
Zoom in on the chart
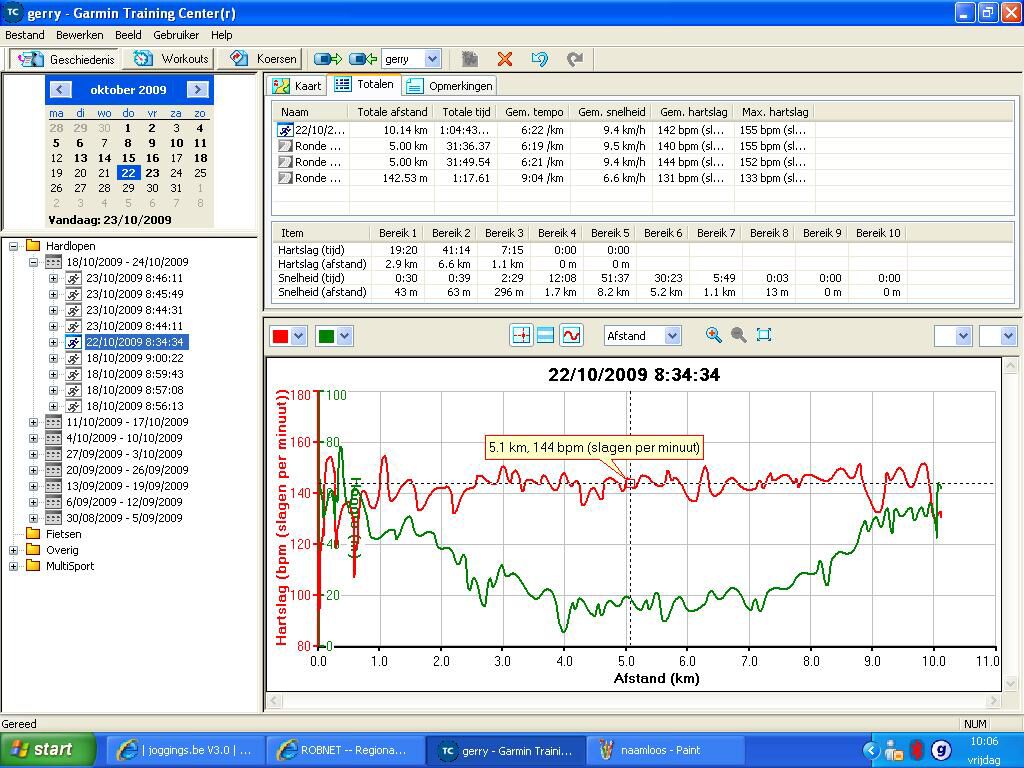713,335
